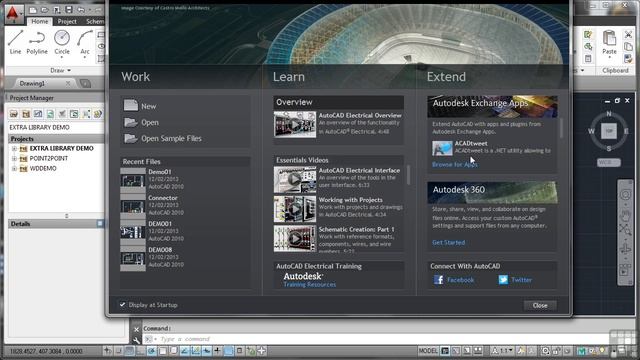Toggle Ortho Mode in the status bar
Screen dimensions: 640x360
[x=140, y=351]
